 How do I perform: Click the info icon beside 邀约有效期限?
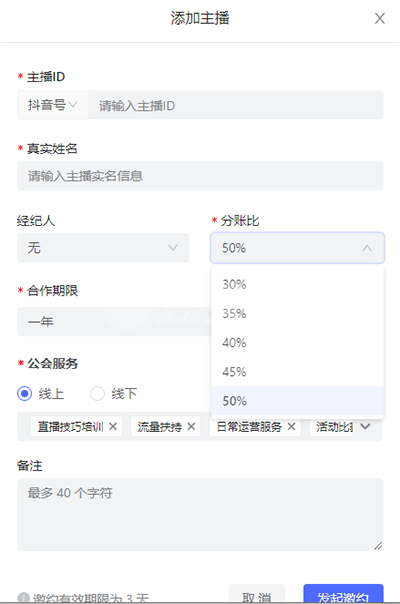tap(24, 597)
